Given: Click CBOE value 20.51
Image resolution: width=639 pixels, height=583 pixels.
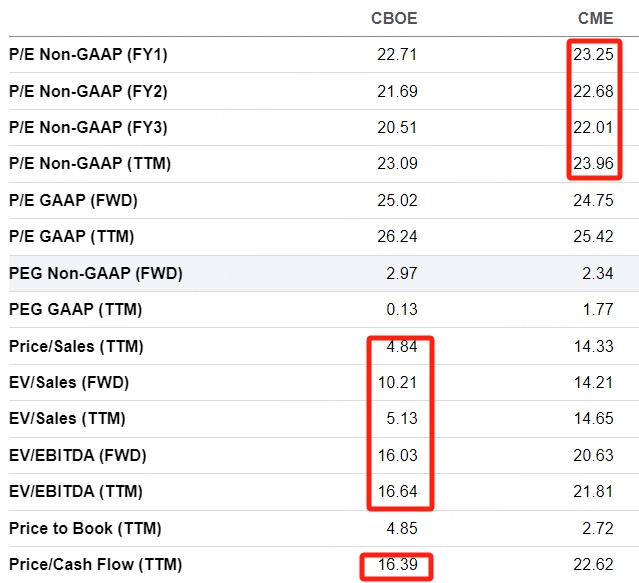Looking at the screenshot, I should click(397, 128).
